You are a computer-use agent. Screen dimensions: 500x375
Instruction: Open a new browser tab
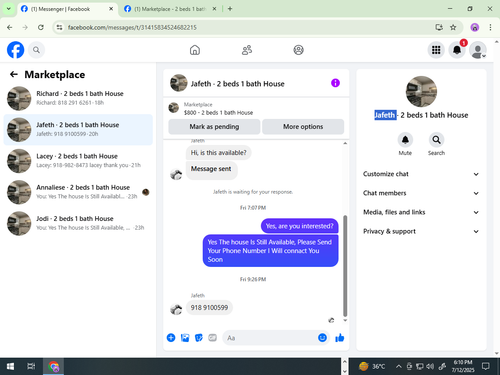point(230,9)
